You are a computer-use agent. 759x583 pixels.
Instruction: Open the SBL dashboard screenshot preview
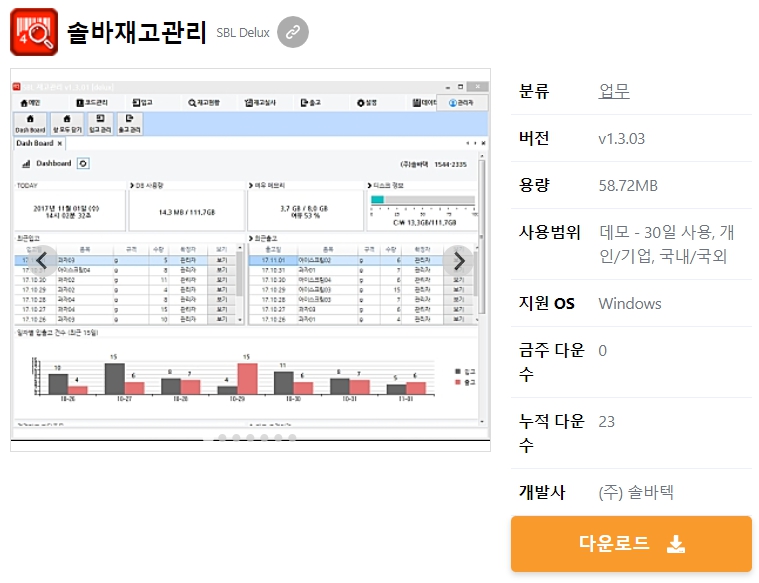click(250, 260)
